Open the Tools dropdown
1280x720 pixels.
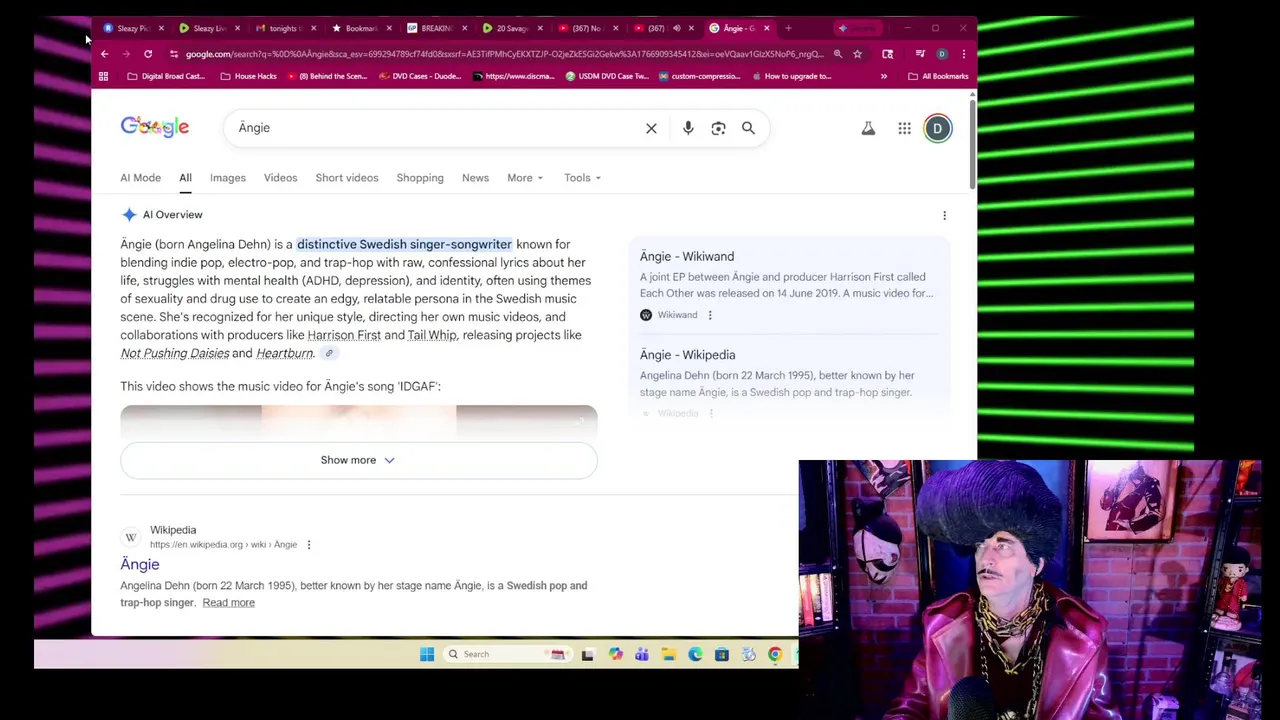click(x=582, y=178)
